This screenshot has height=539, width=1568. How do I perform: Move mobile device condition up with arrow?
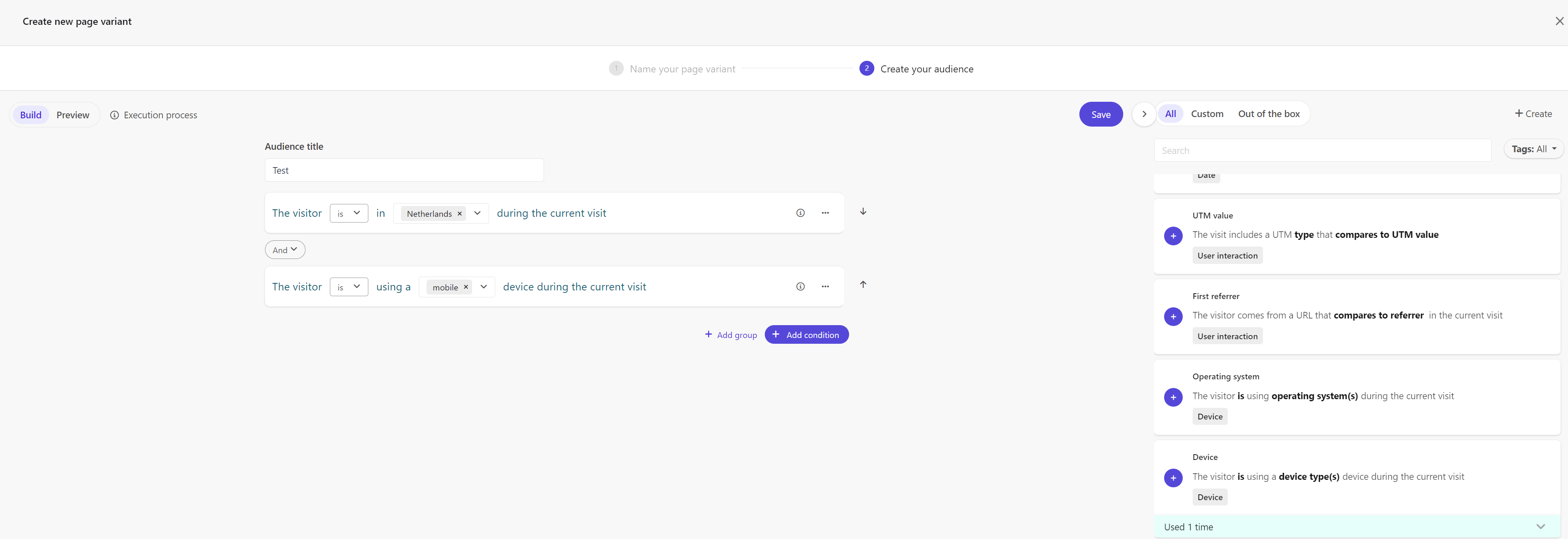(862, 285)
